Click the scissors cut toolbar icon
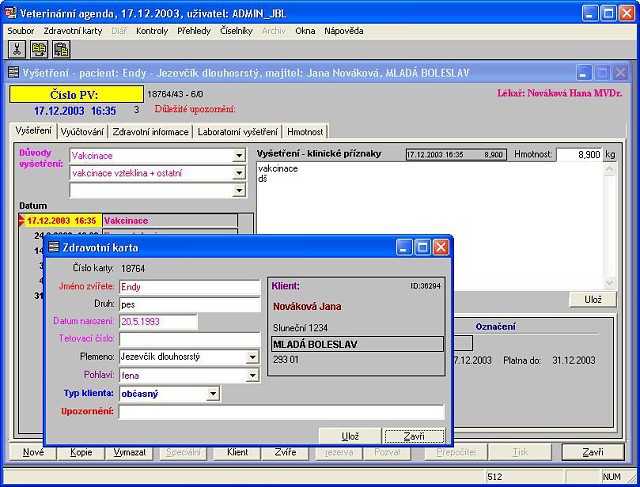Viewport: 640px width, 487px height. tap(17, 49)
